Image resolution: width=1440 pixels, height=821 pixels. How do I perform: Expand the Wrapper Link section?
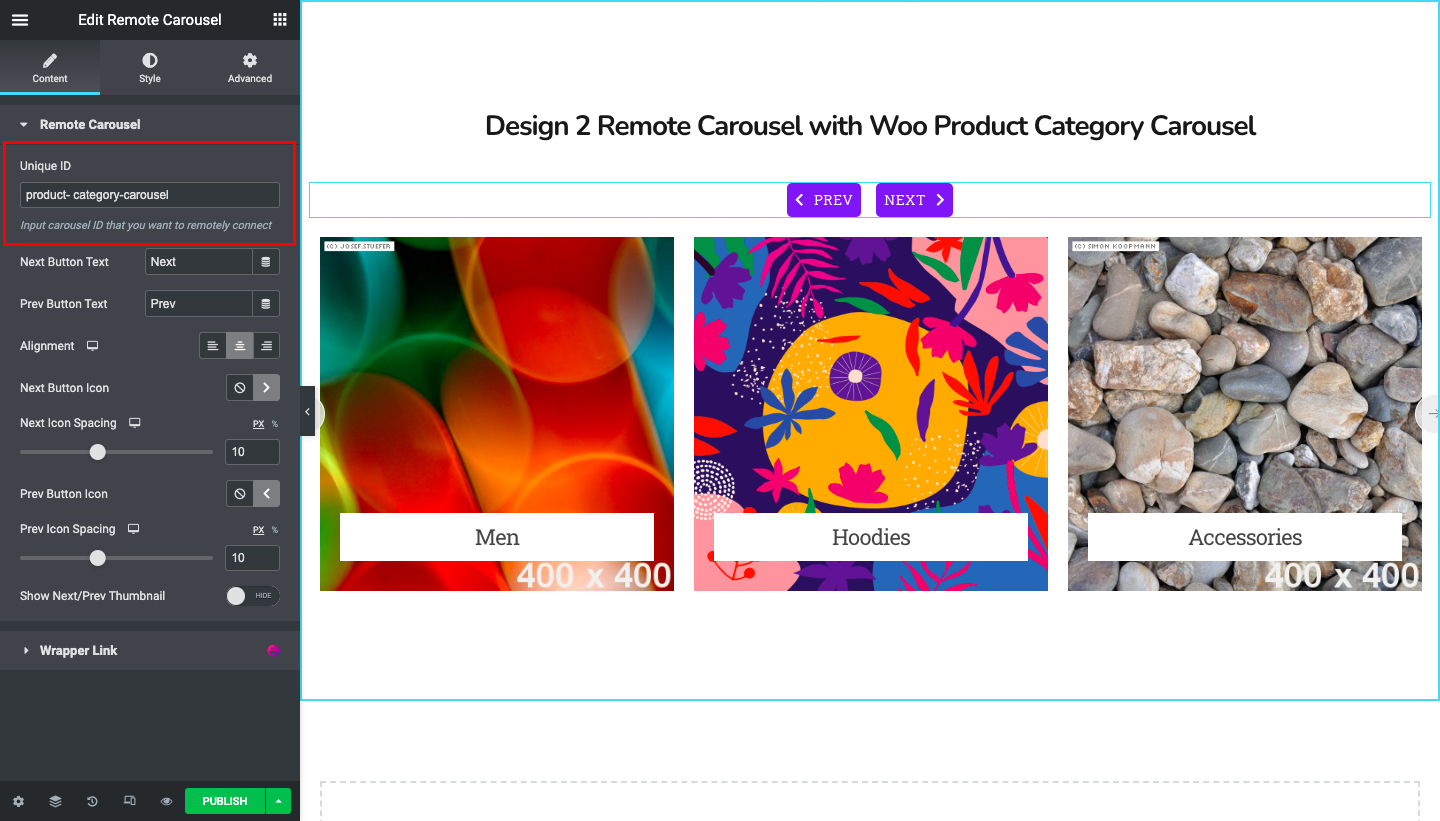pos(26,650)
